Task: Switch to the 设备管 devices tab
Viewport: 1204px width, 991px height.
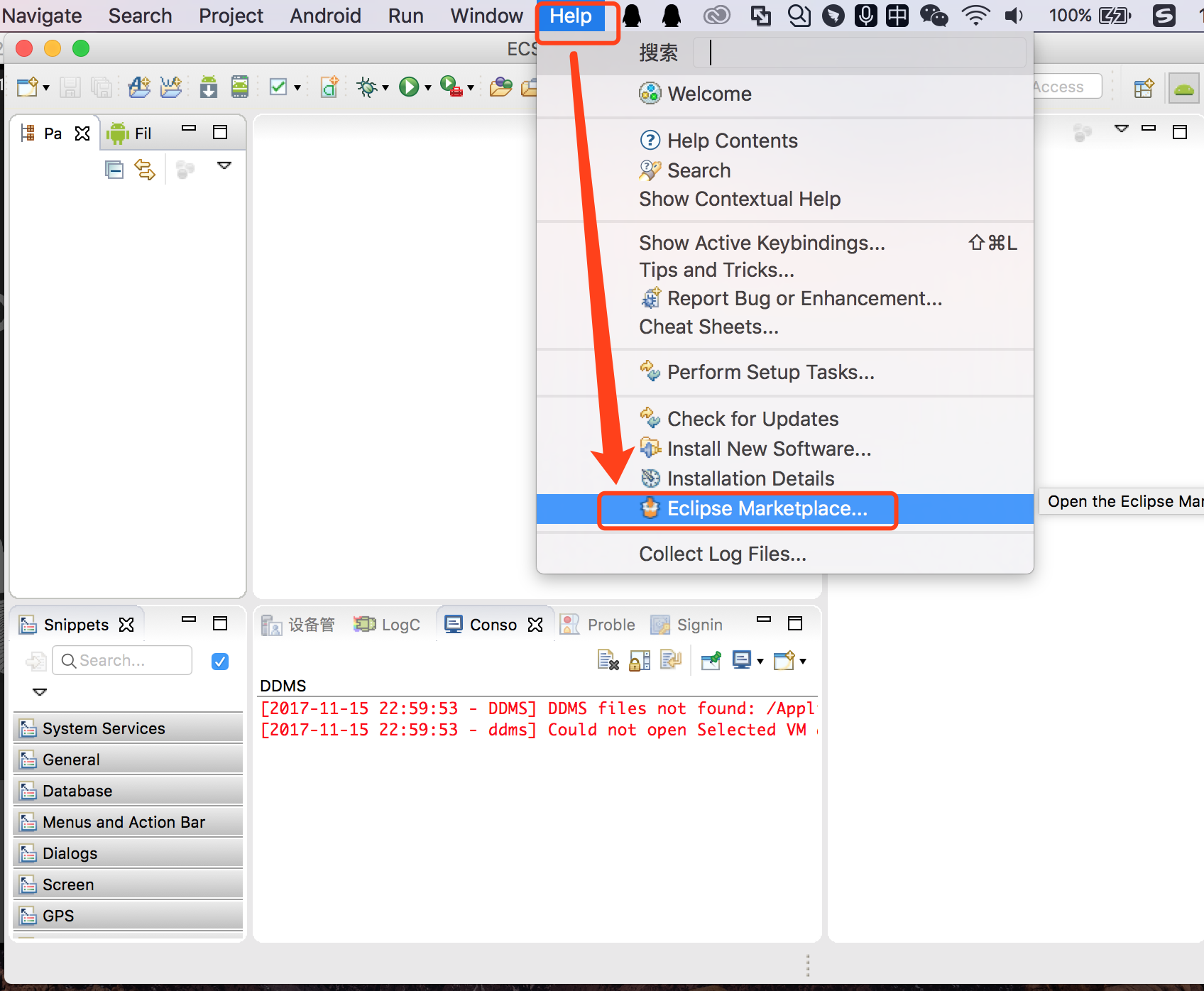Action: click(x=298, y=625)
